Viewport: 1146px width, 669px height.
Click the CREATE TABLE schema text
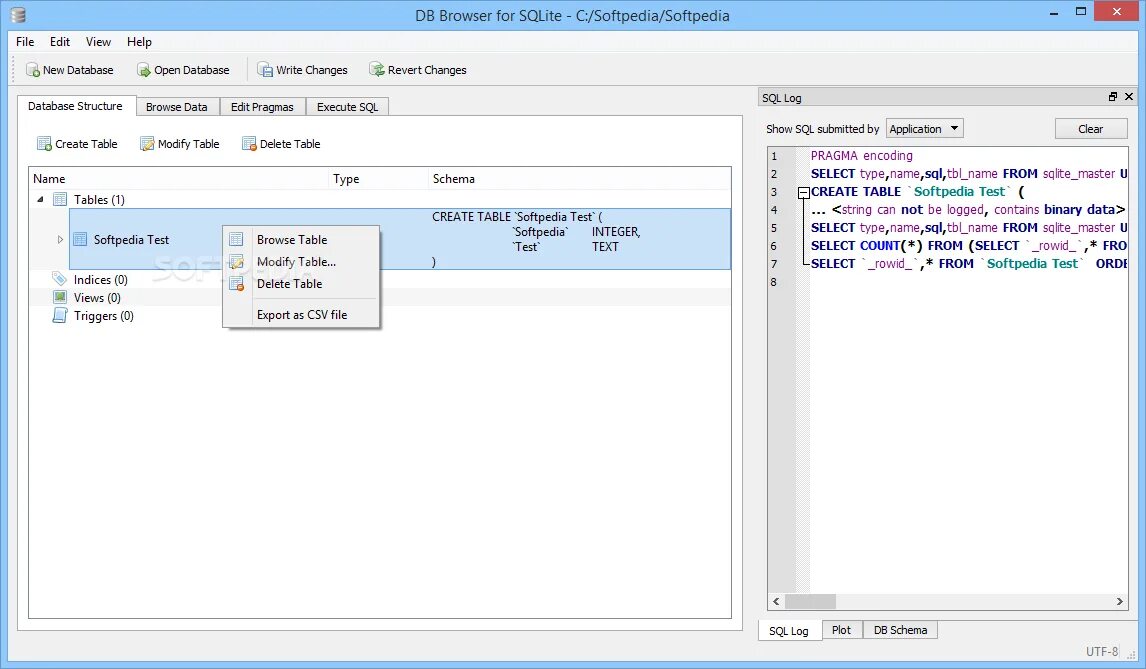[x=536, y=239]
